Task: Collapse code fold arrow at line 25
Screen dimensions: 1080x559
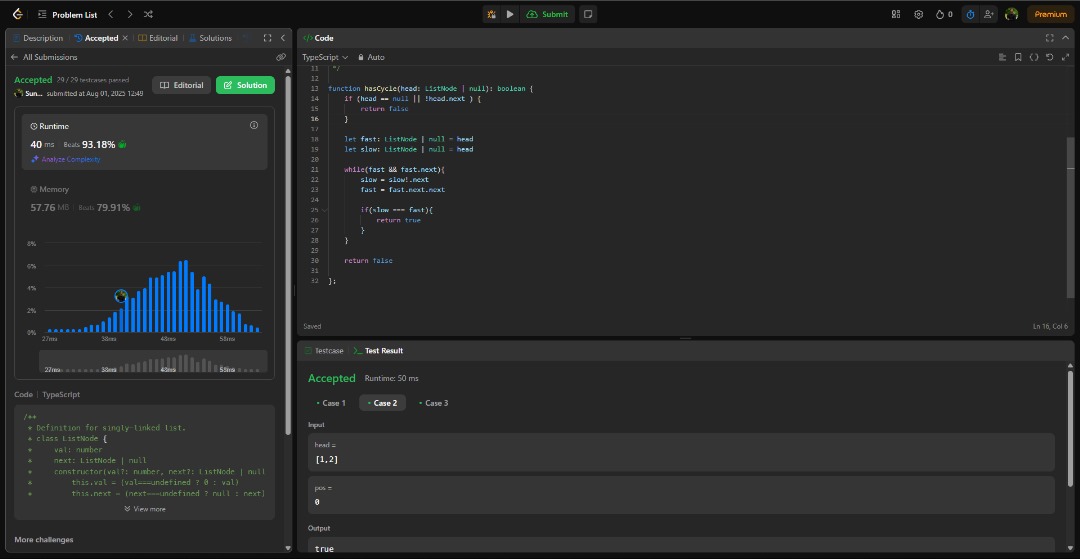Action: tap(324, 210)
